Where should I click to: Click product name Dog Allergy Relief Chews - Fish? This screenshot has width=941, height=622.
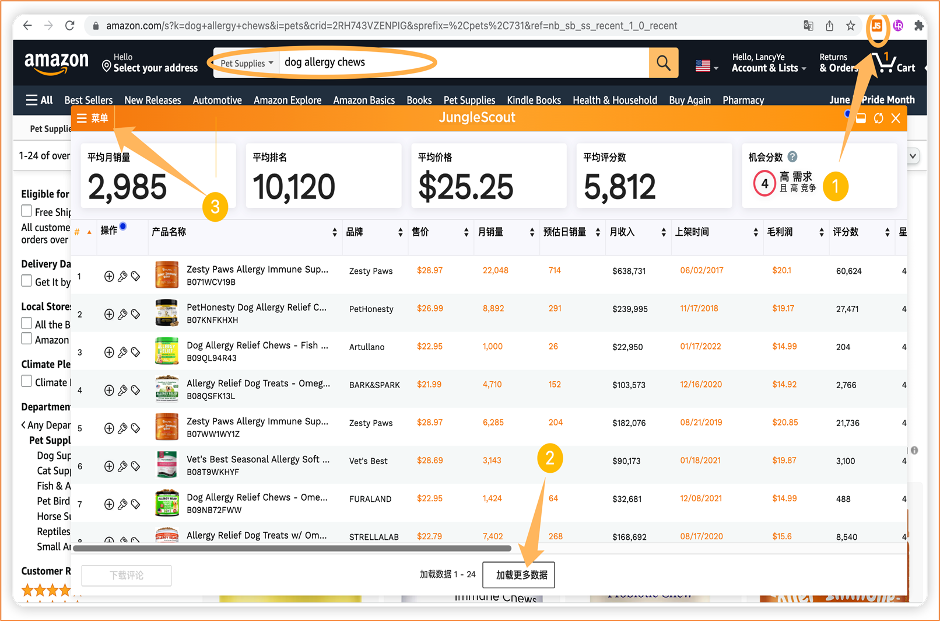click(x=257, y=345)
